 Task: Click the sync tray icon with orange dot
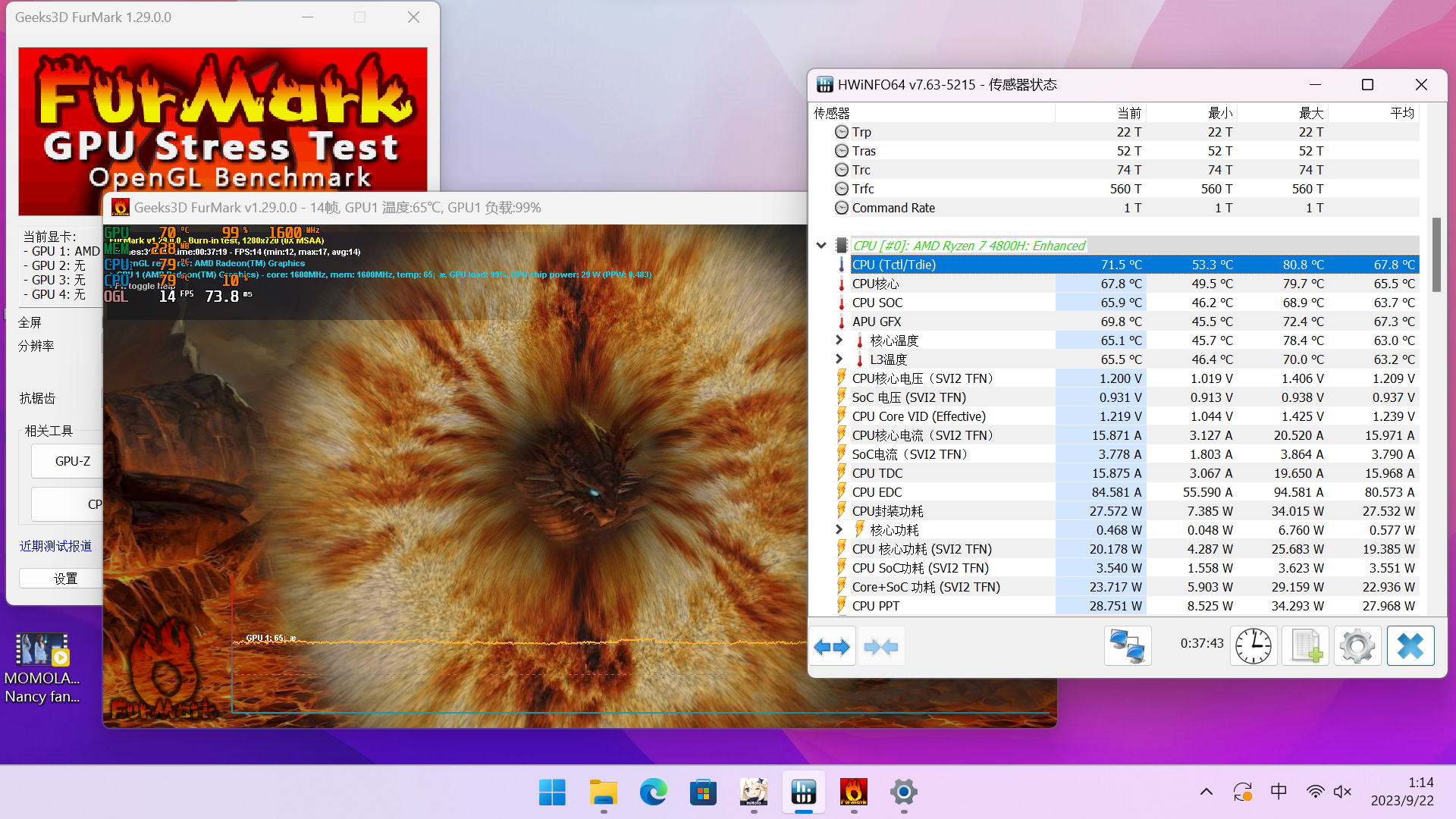pyautogui.click(x=1242, y=792)
